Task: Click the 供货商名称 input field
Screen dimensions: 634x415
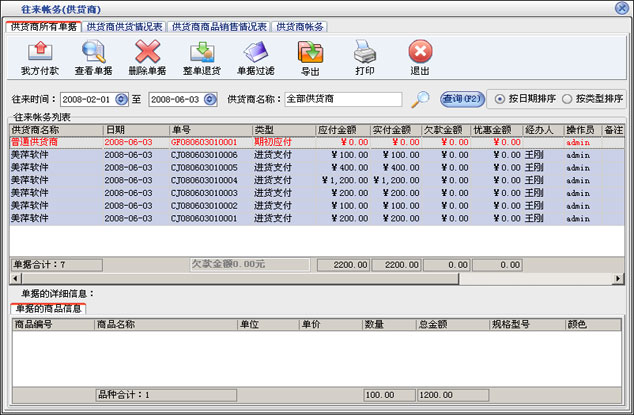Action: point(342,99)
